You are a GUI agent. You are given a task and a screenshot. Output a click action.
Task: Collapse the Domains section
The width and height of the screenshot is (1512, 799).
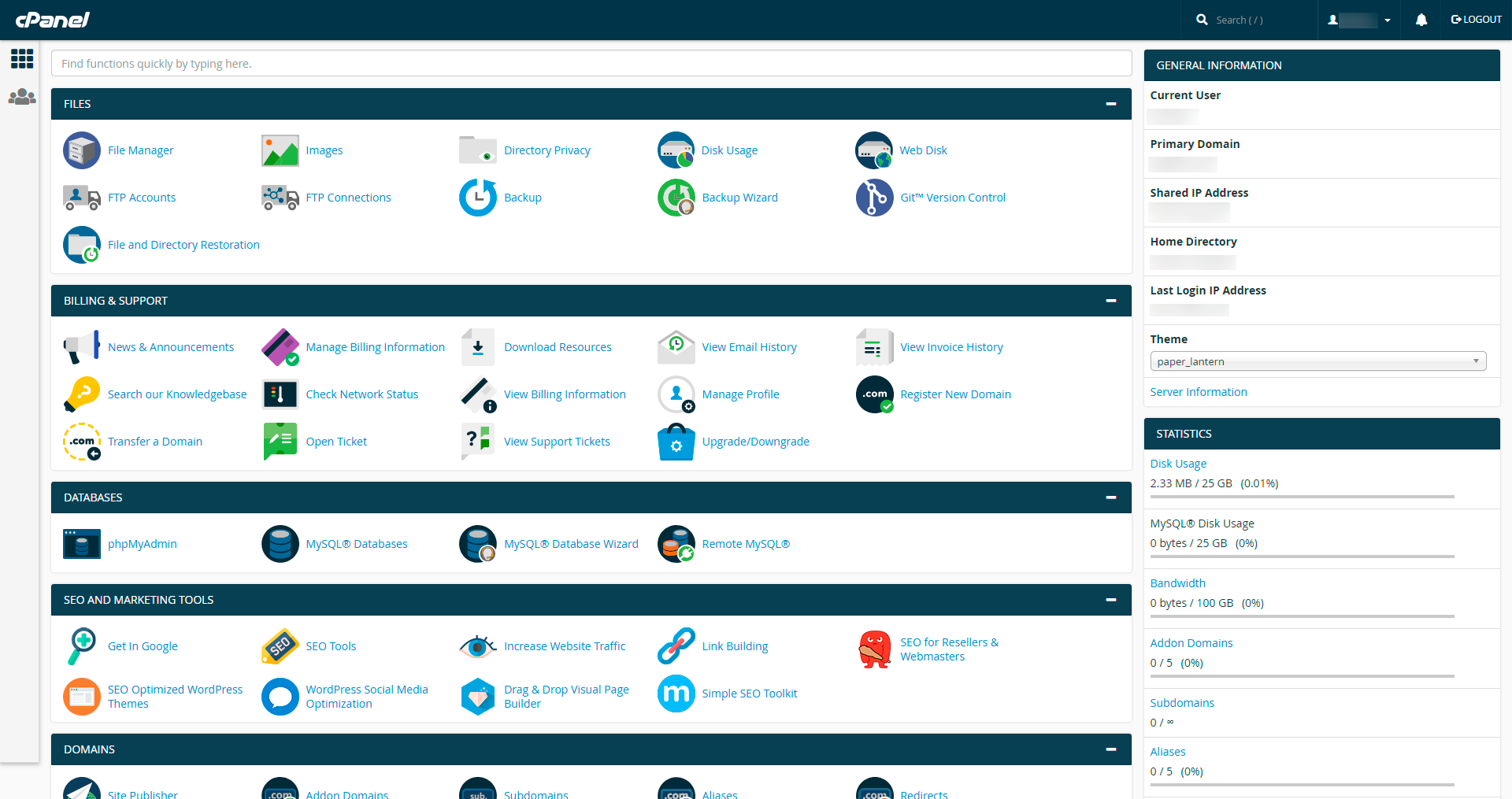tap(1111, 749)
